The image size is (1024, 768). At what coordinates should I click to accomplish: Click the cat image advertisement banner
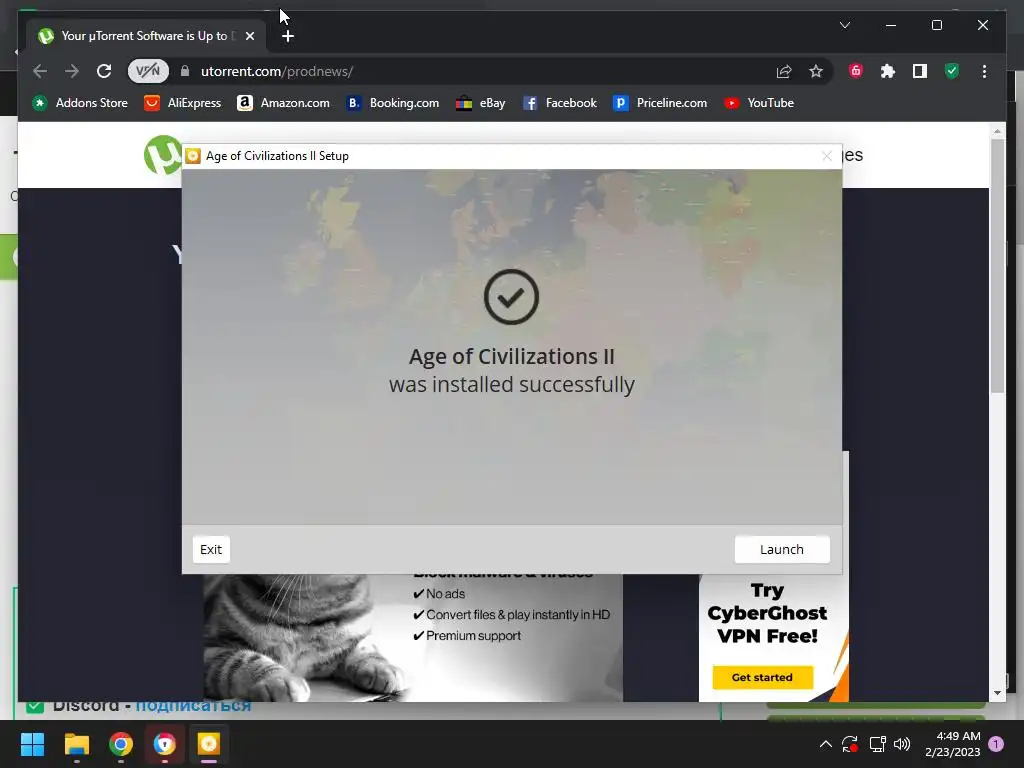[413, 638]
